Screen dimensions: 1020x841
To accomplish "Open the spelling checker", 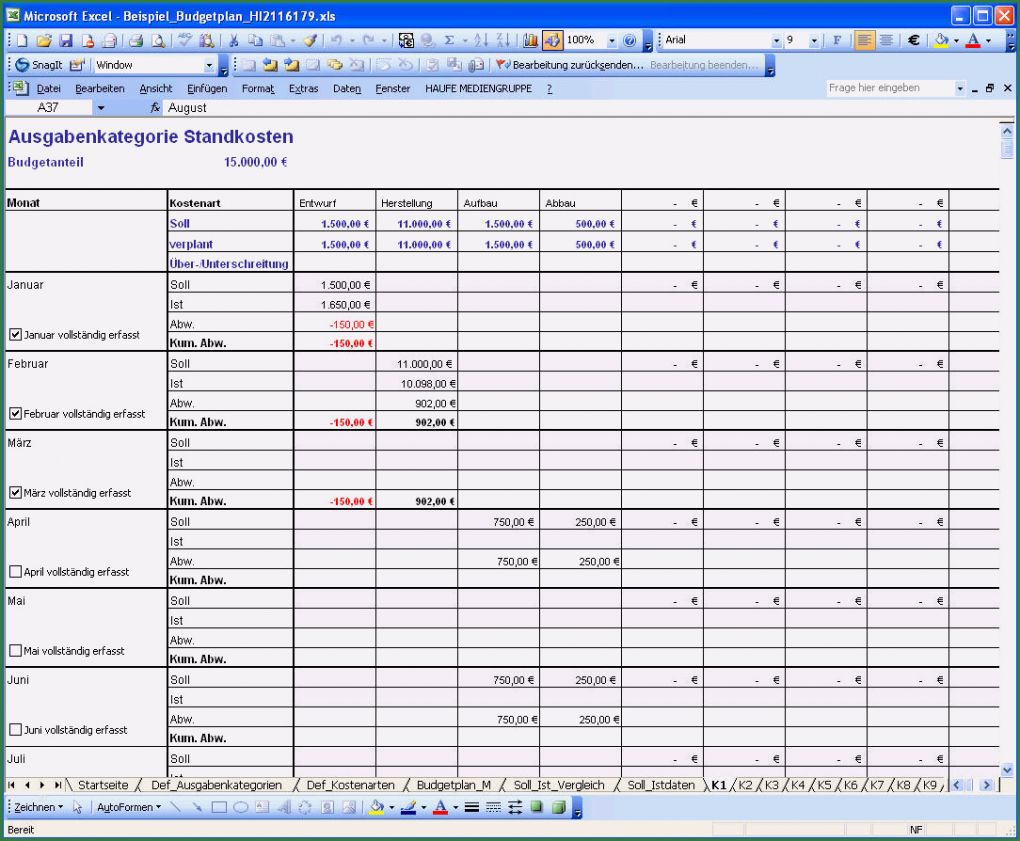I will [x=185, y=41].
